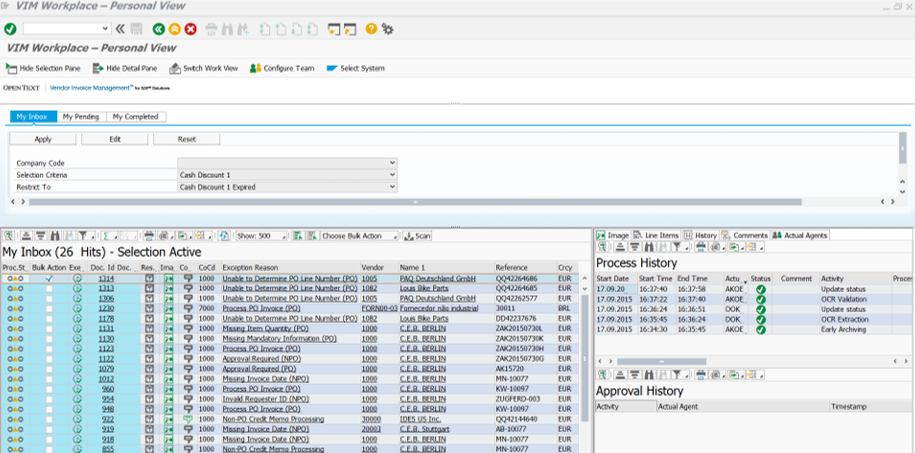
Task: Click execute icon for document 1313
Action: point(77,288)
